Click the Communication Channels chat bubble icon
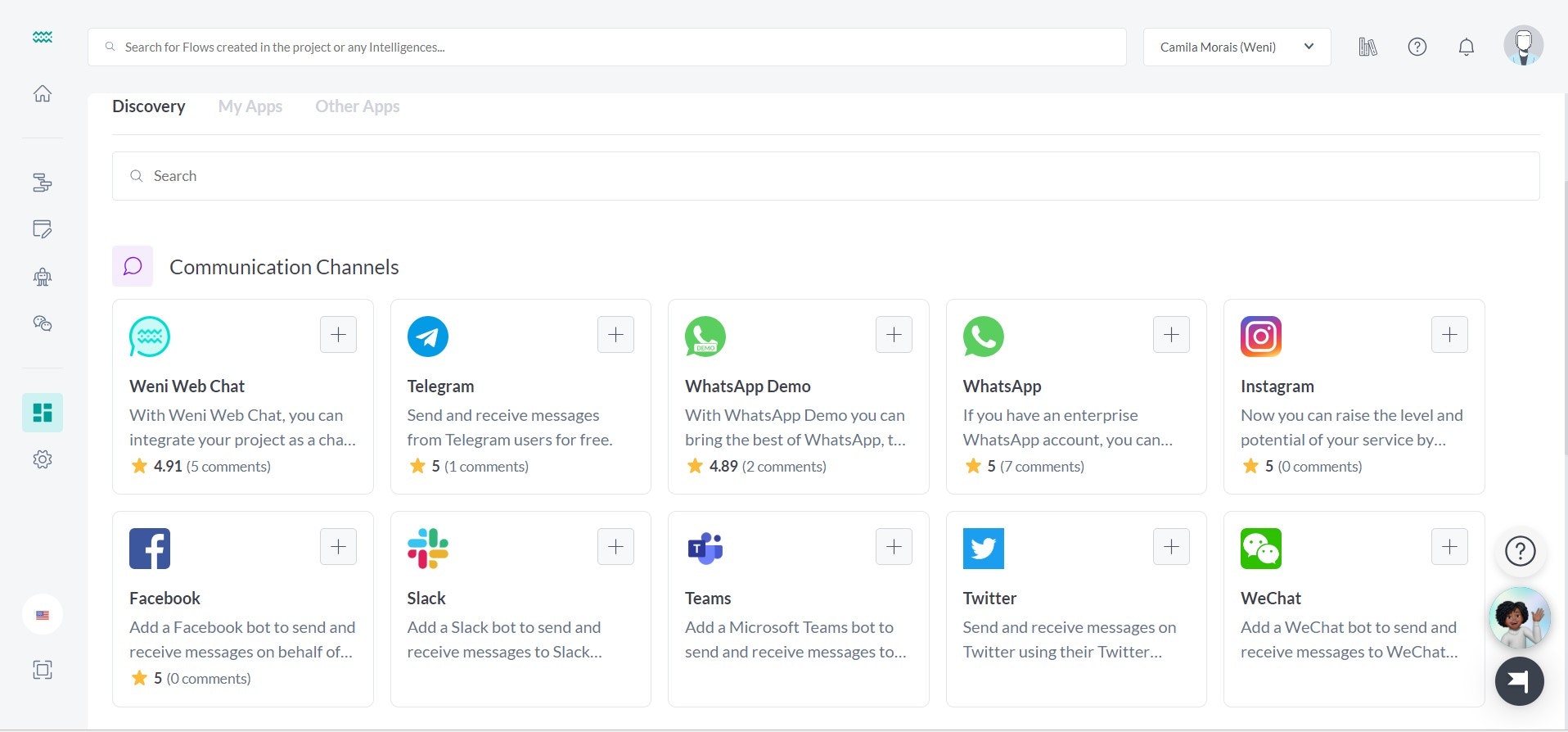This screenshot has width=1568, height=732. 133,266
